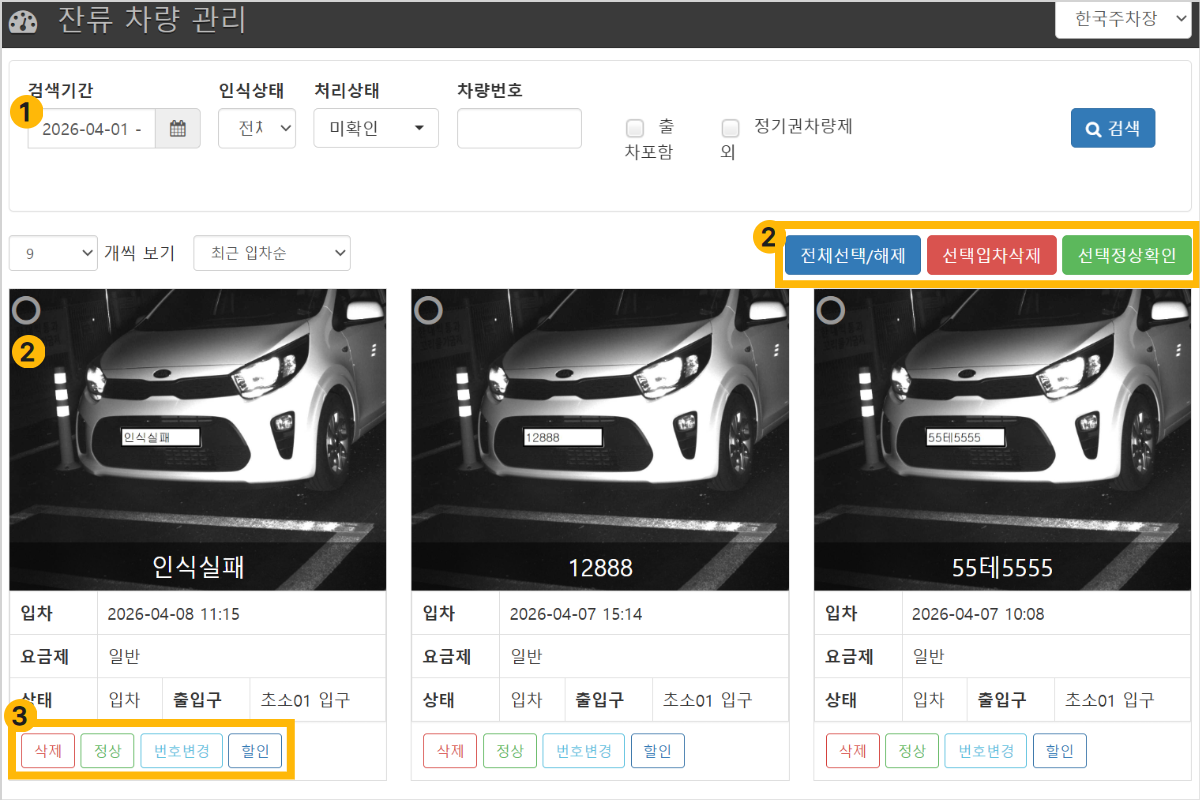Viewport: 1200px width, 800px height.
Task: Open the 12888 vehicle photo
Action: tap(600, 440)
